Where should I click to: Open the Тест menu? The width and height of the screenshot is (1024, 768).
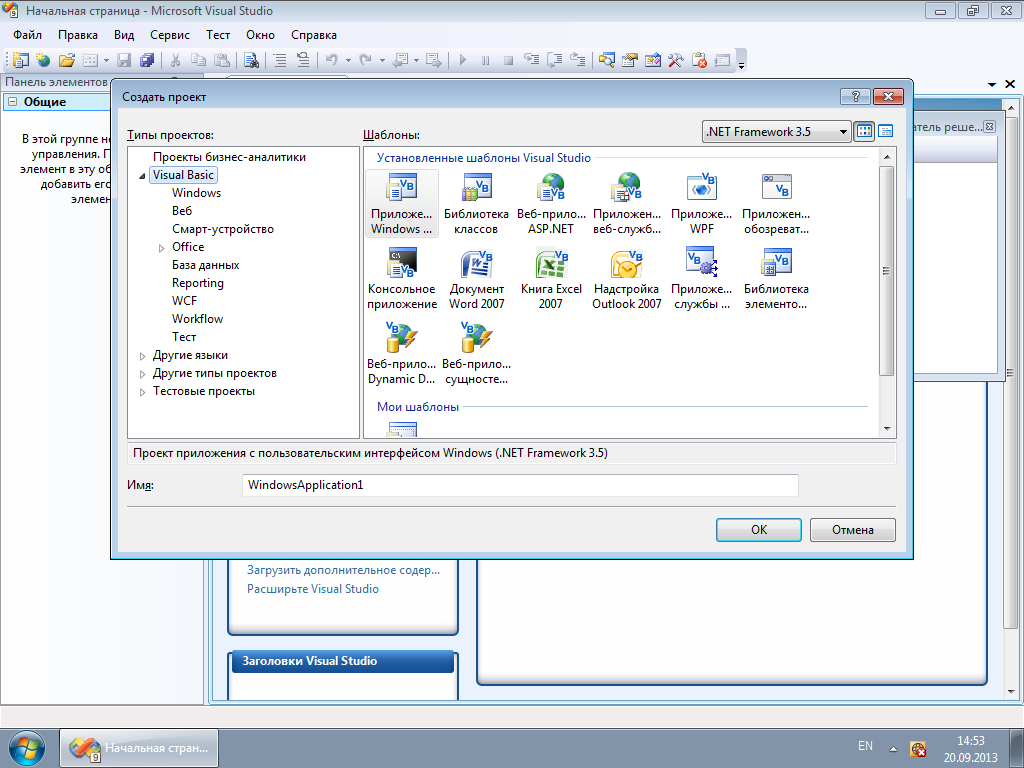[217, 35]
